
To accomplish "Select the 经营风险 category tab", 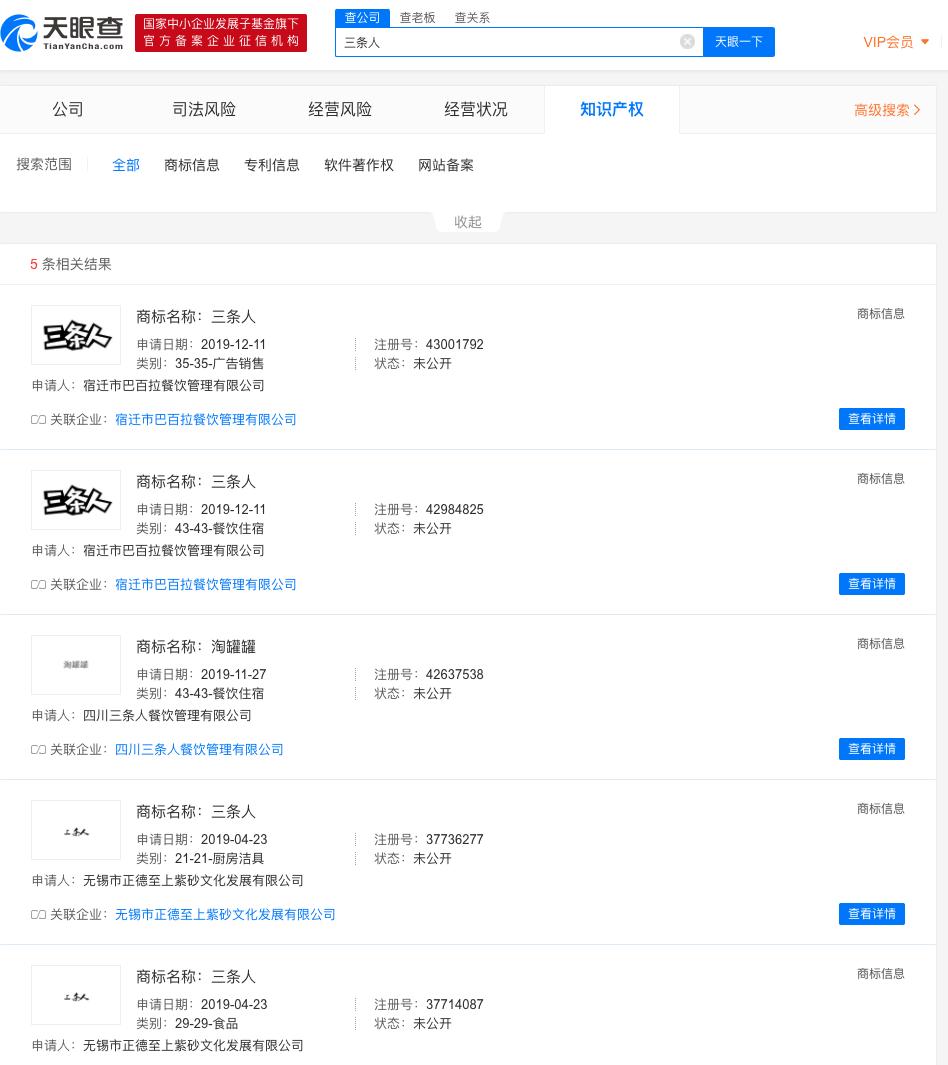I will (x=340, y=109).
